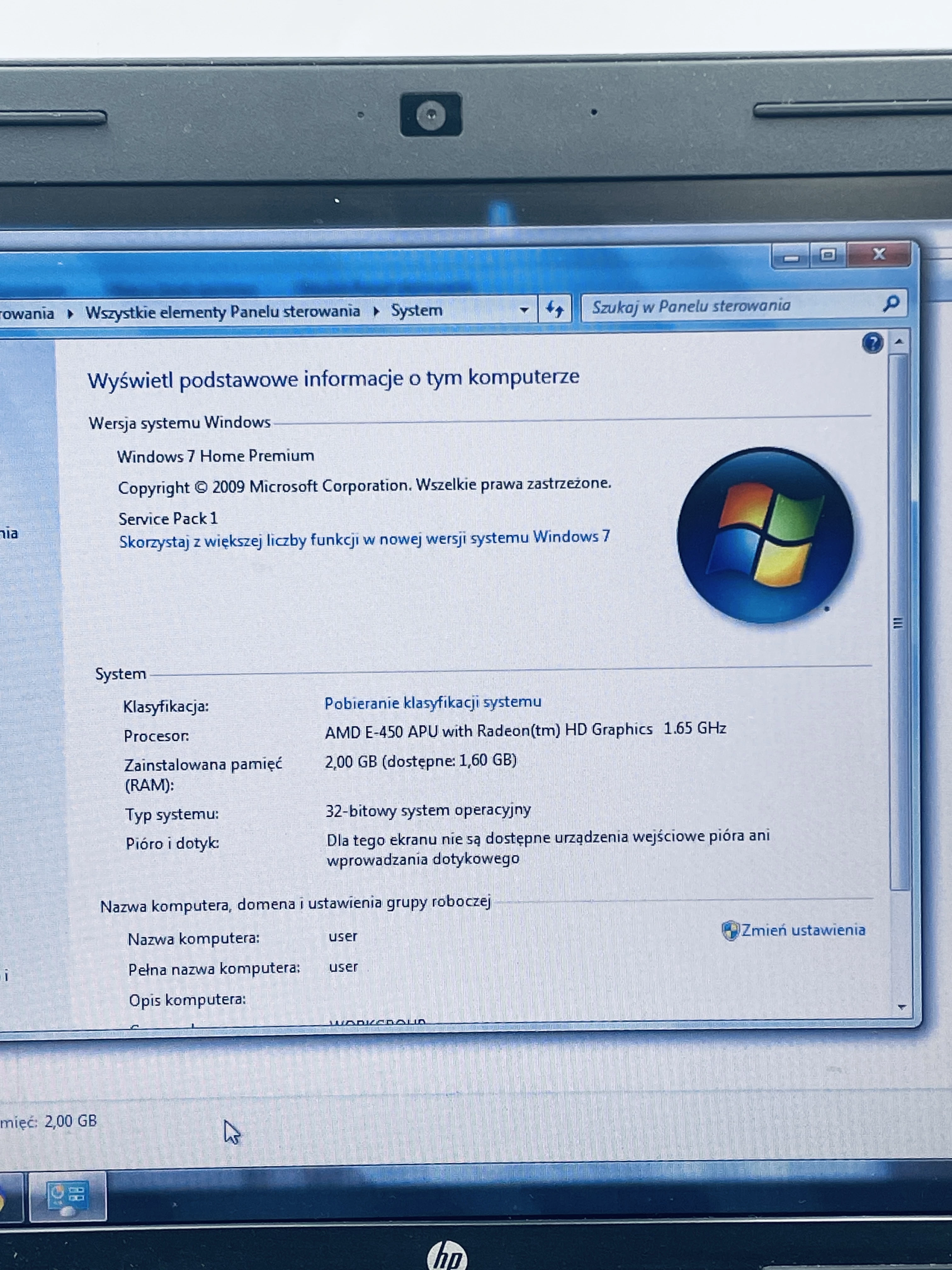
Task: Click 'user' value beside 'Pełna nazwa komputera:'
Action: tap(343, 967)
